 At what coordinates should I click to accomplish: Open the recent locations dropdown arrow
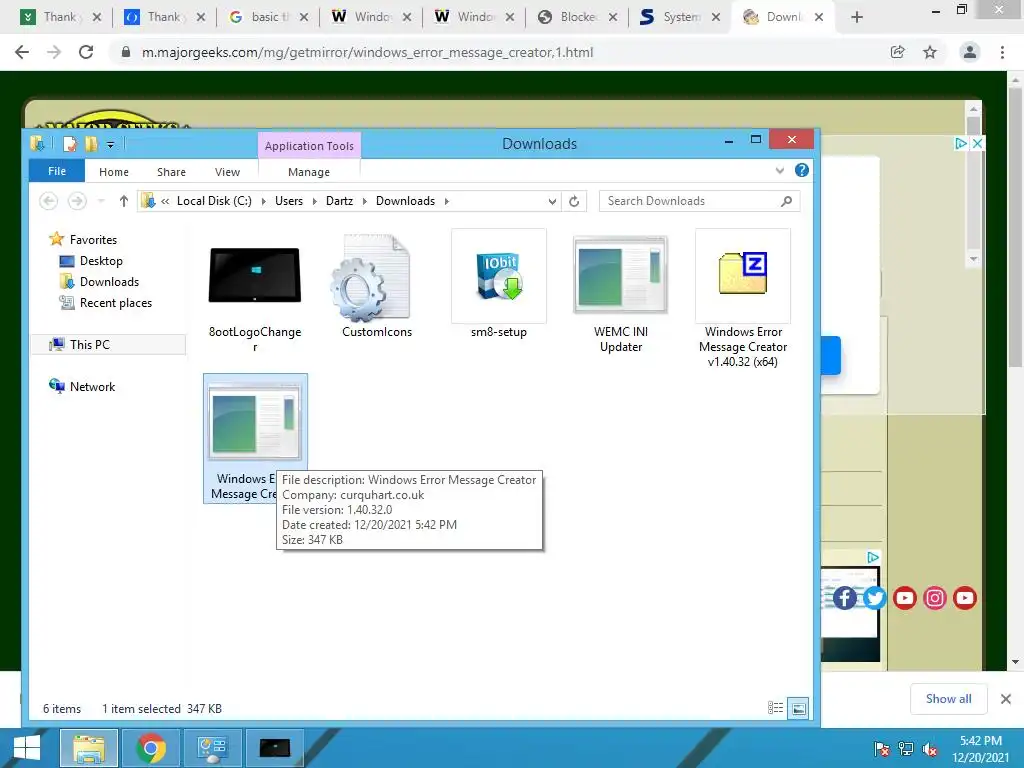(x=101, y=201)
